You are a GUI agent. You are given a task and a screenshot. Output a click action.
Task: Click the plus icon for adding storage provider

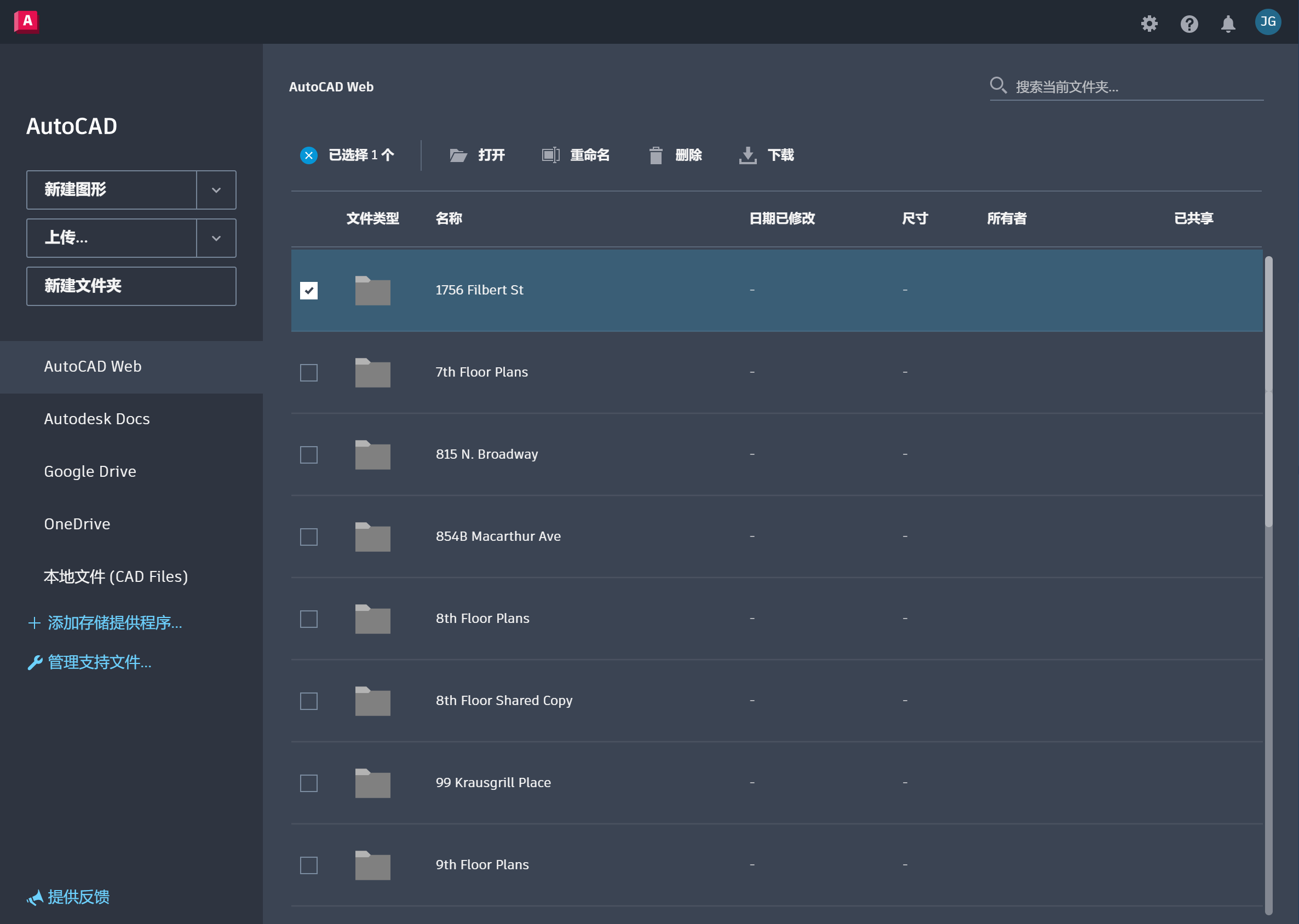(x=34, y=623)
